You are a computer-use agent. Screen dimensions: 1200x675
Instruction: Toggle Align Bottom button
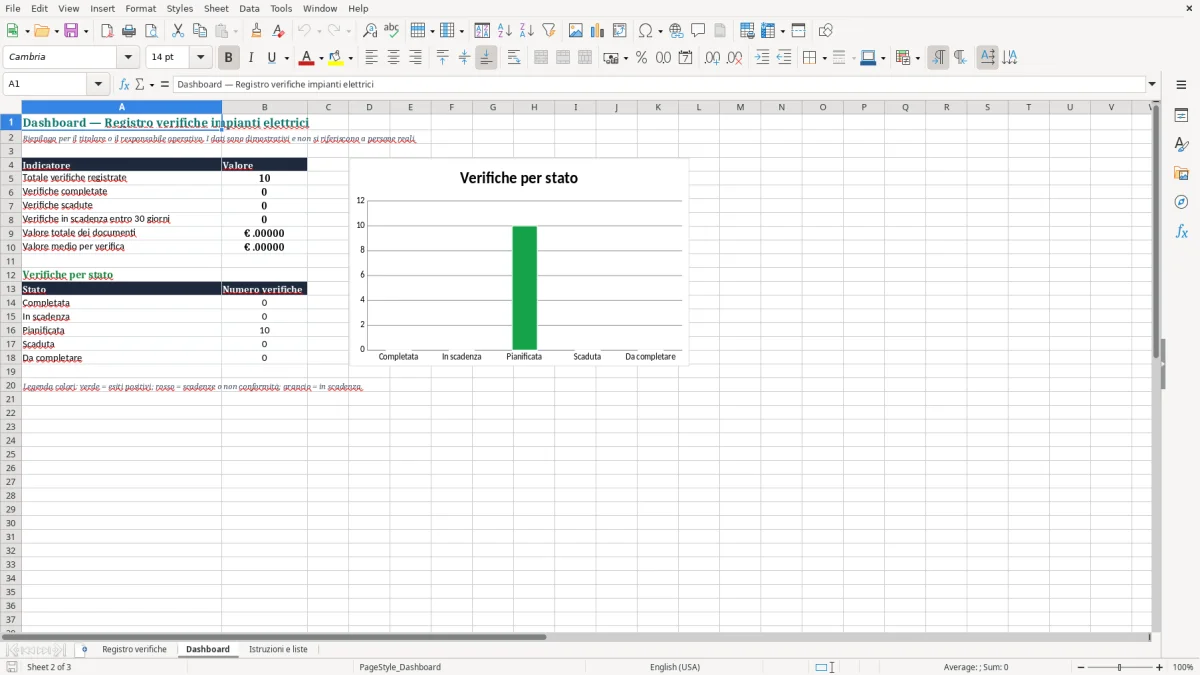click(486, 58)
